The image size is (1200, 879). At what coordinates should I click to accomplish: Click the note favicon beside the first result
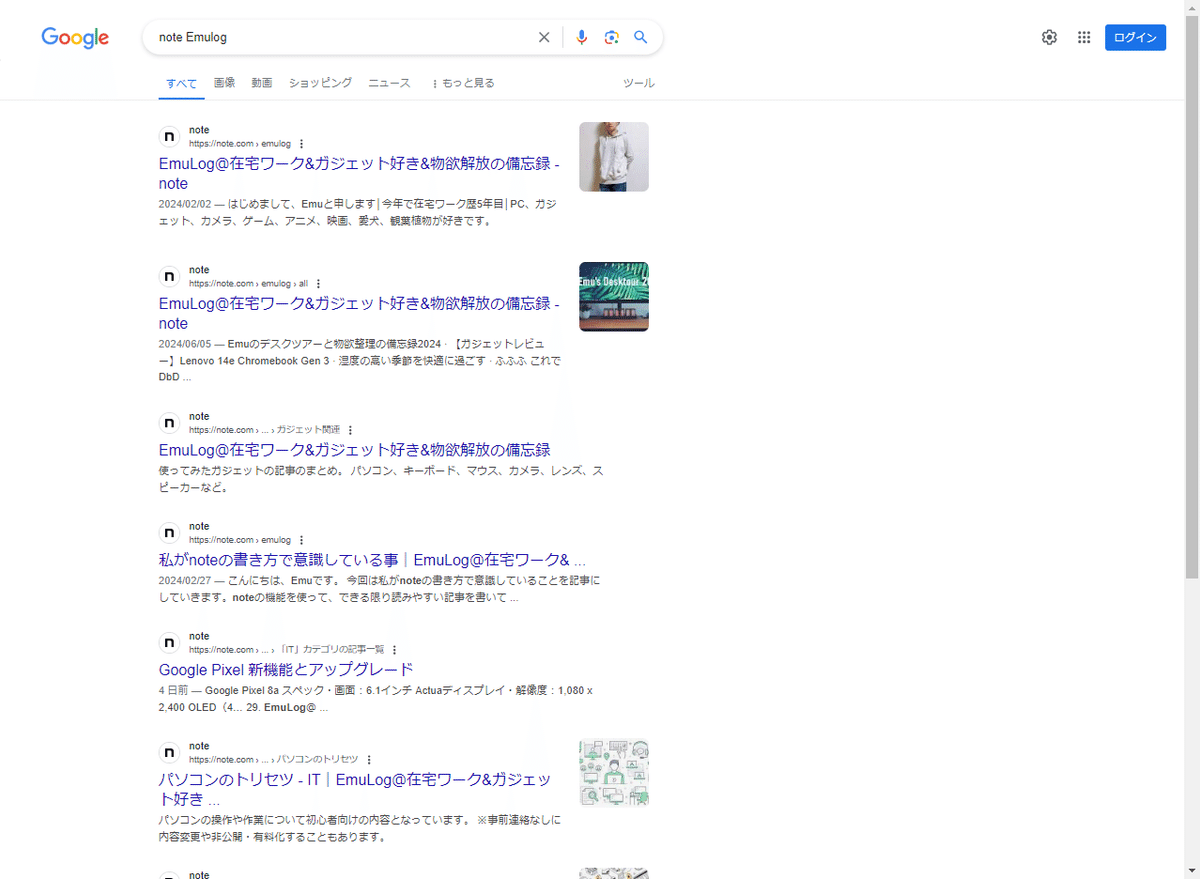[169, 136]
